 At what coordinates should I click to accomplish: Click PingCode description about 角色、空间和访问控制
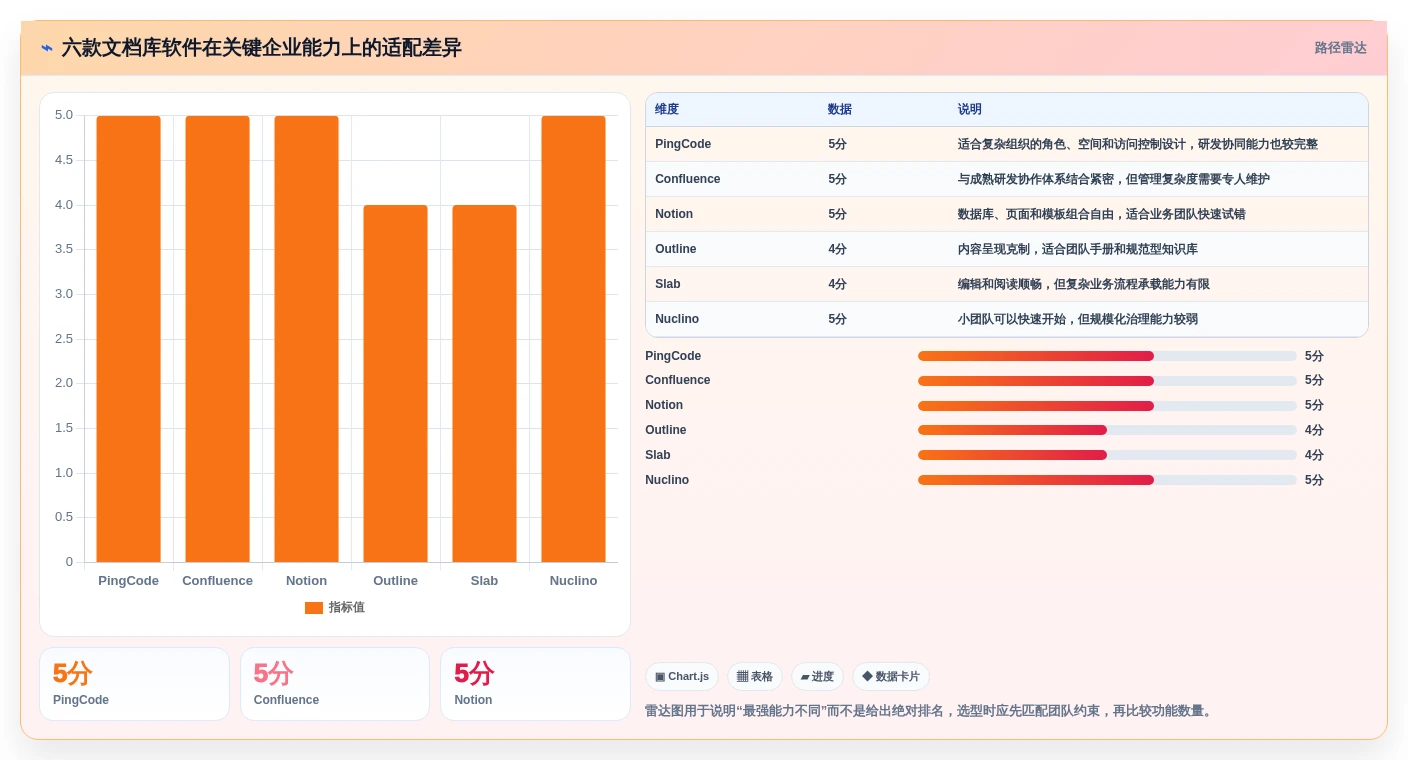pyautogui.click(x=1138, y=144)
